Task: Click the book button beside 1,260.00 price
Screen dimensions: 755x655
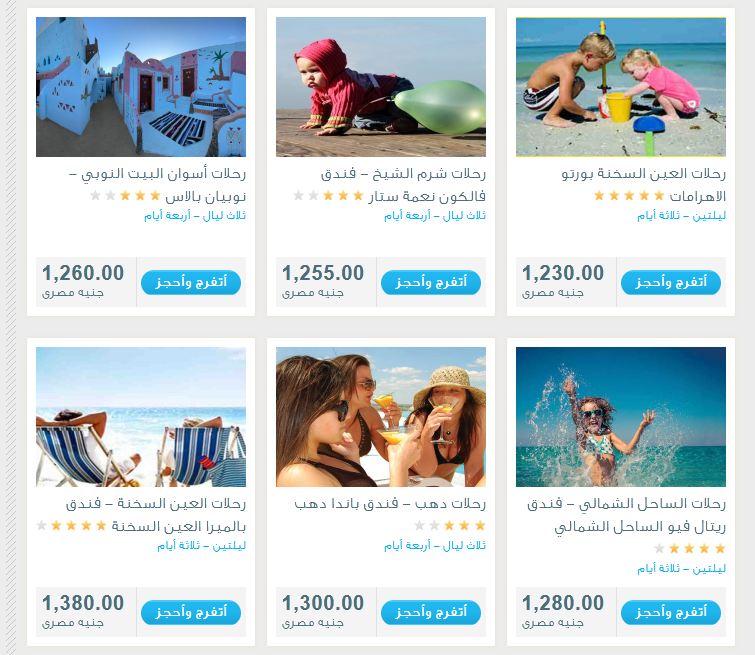Action: click(x=191, y=282)
